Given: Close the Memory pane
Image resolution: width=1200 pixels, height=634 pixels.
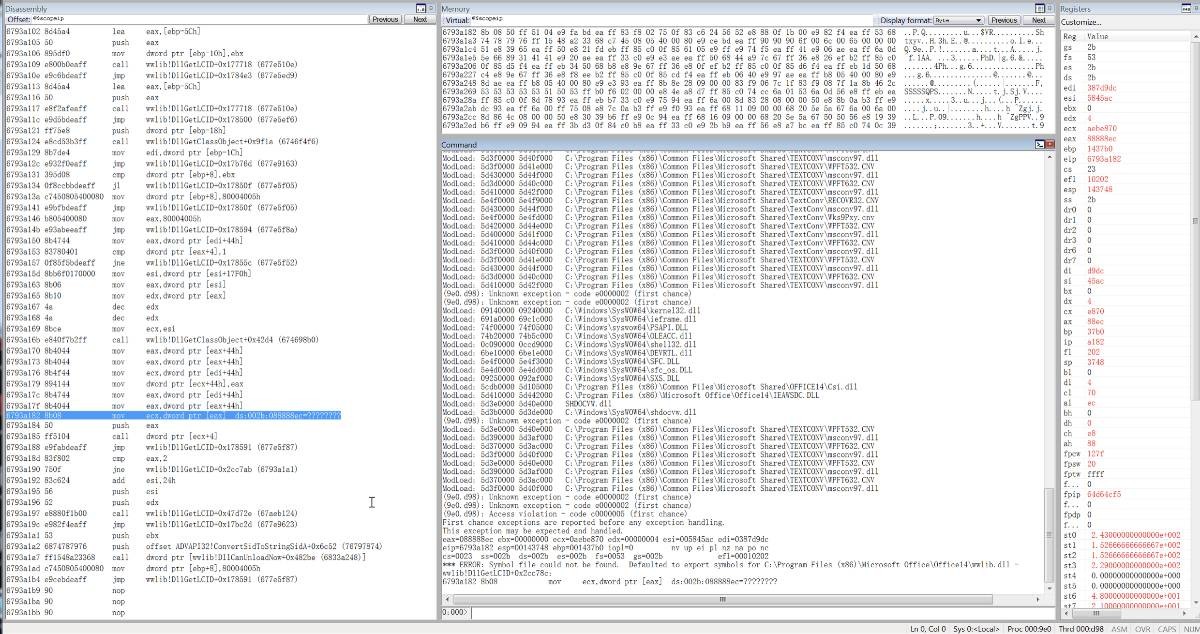Looking at the screenshot, I should click(1049, 7).
